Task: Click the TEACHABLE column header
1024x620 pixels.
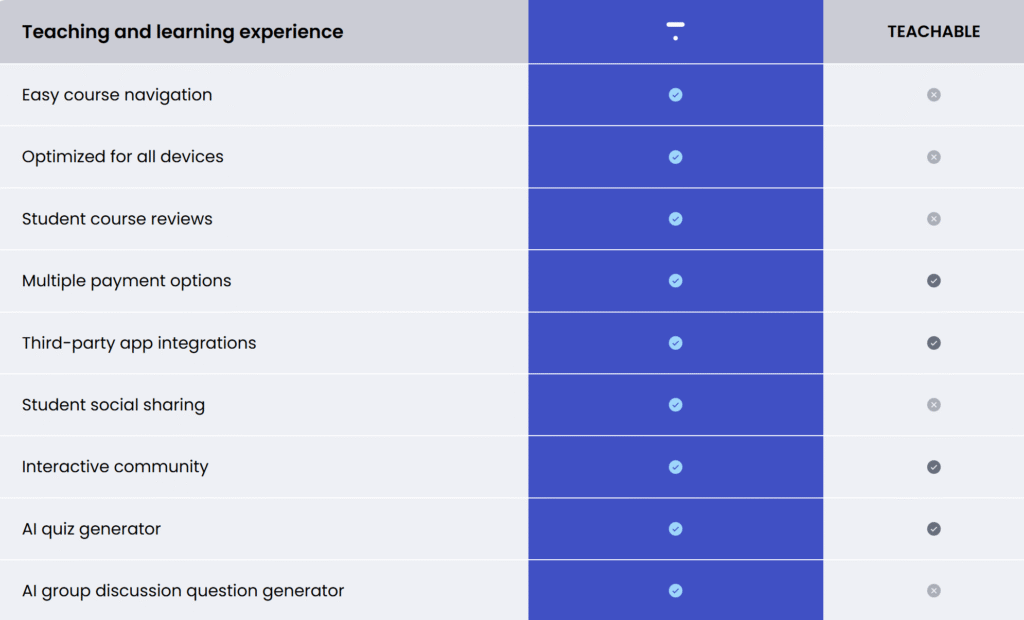Action: pos(933,31)
